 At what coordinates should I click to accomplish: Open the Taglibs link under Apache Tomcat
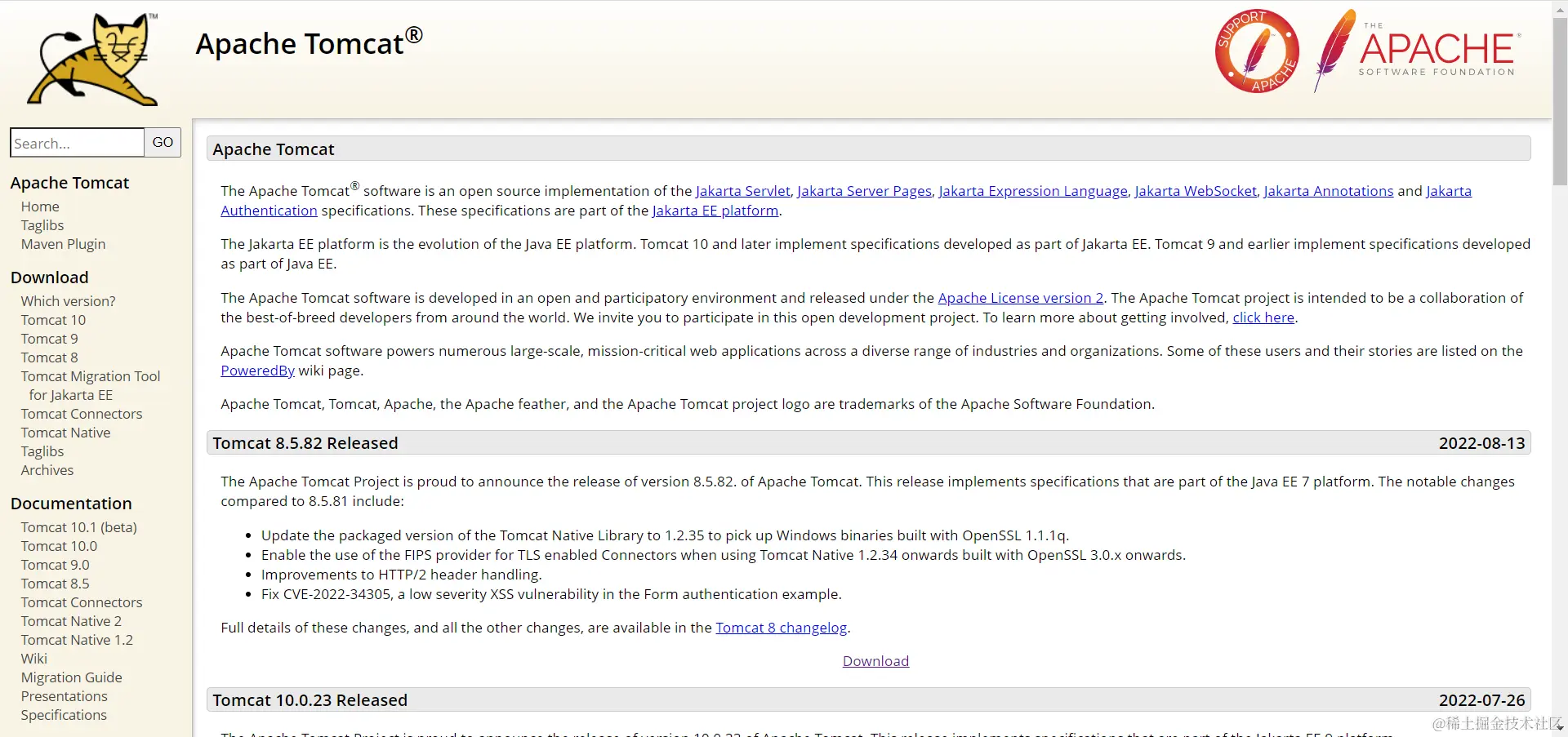[42, 225]
